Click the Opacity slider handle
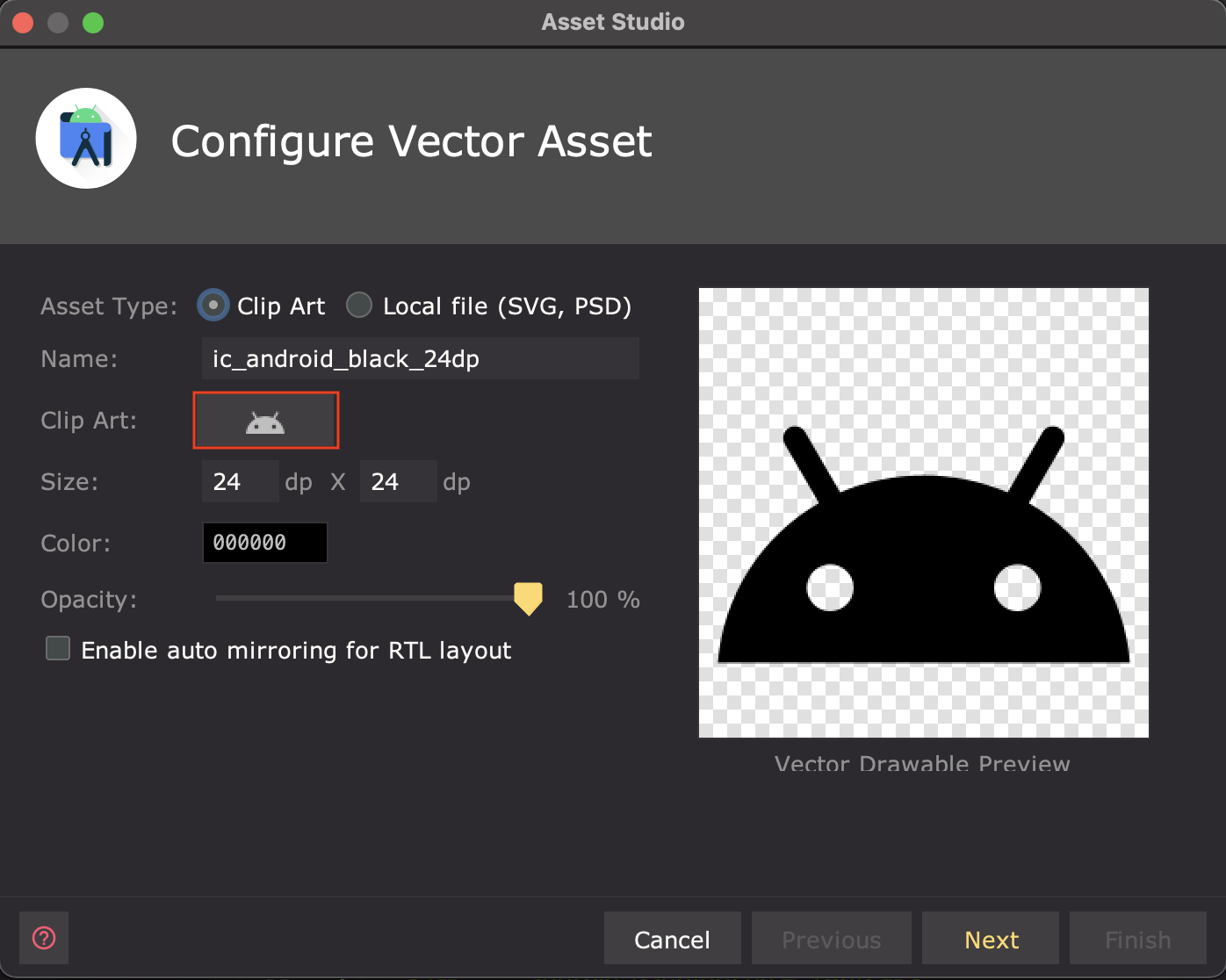This screenshot has width=1226, height=980. (x=528, y=599)
